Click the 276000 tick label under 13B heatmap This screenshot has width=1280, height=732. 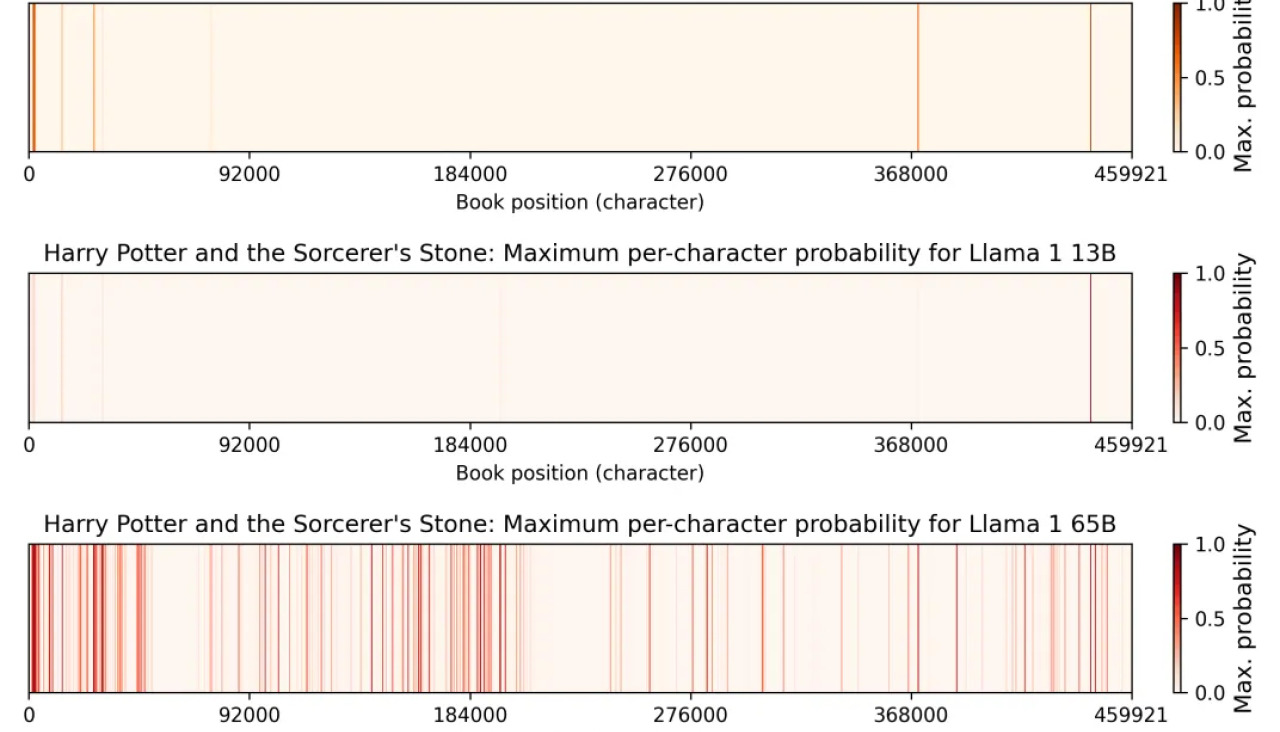pyautogui.click(x=690, y=445)
